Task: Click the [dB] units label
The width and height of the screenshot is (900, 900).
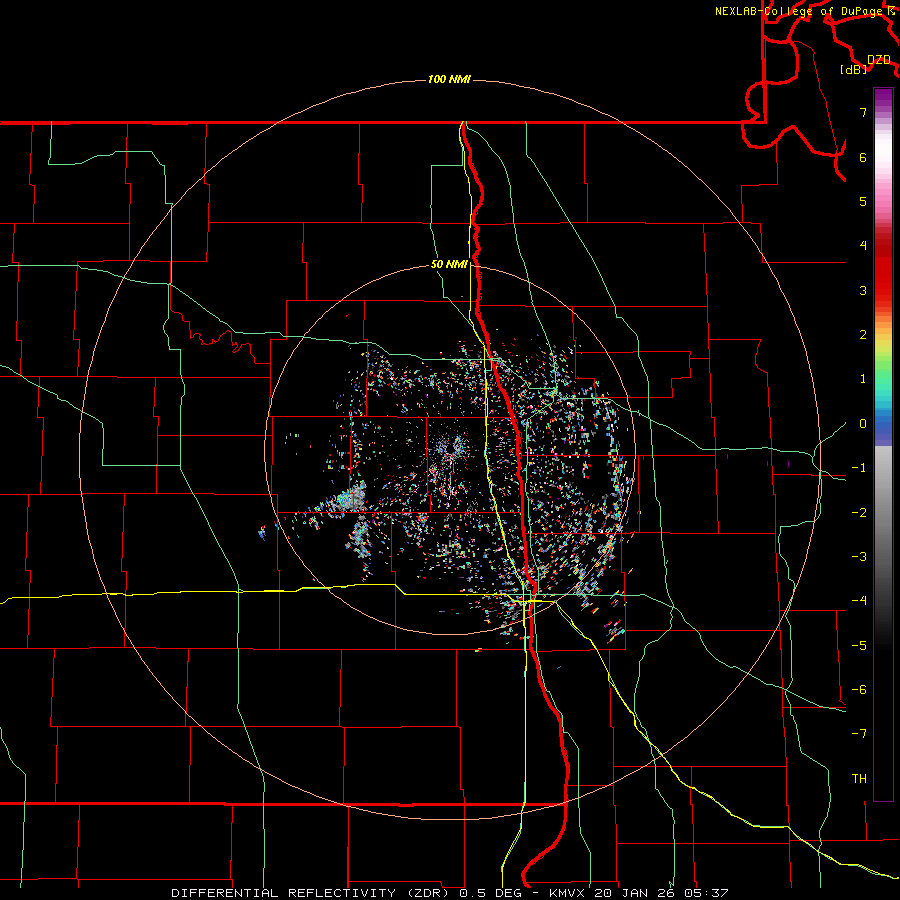Action: (853, 69)
